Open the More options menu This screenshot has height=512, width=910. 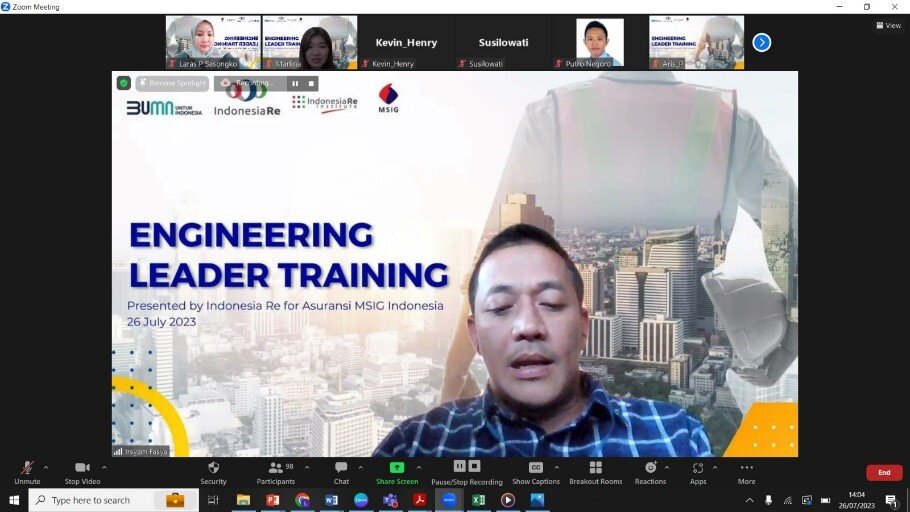click(x=746, y=473)
